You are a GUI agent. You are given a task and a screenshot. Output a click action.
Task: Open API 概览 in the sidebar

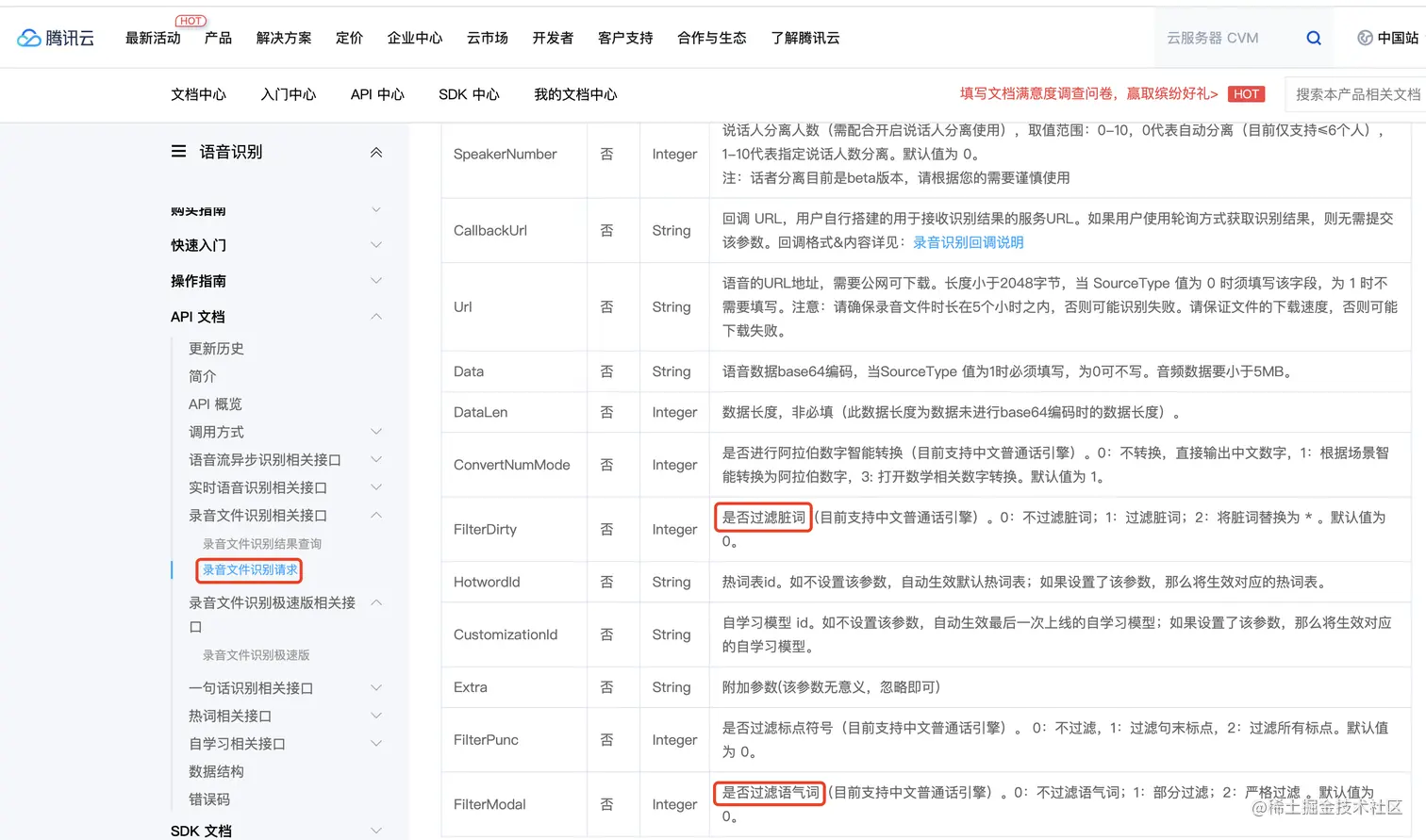(215, 404)
